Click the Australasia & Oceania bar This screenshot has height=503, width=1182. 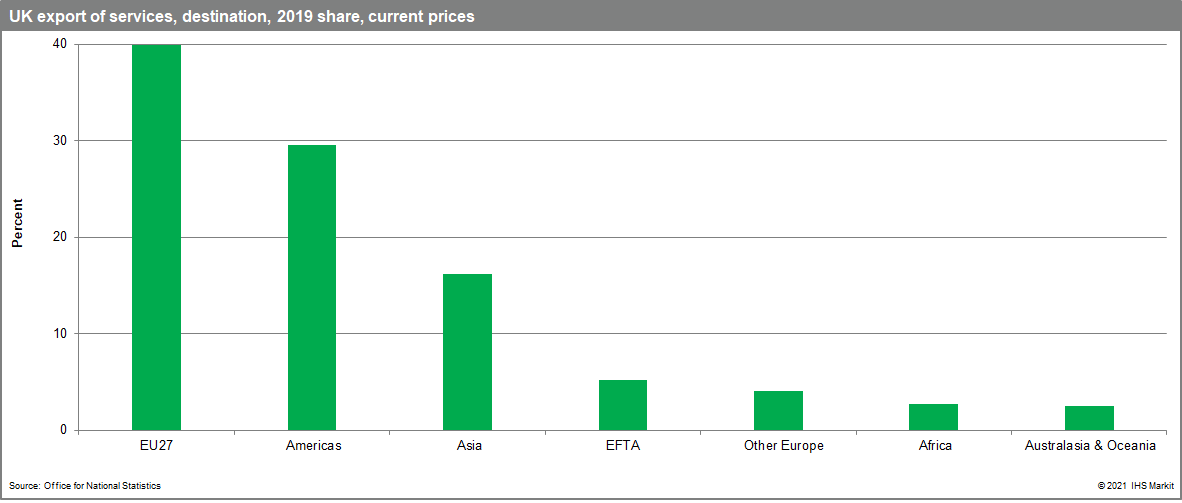[1089, 417]
